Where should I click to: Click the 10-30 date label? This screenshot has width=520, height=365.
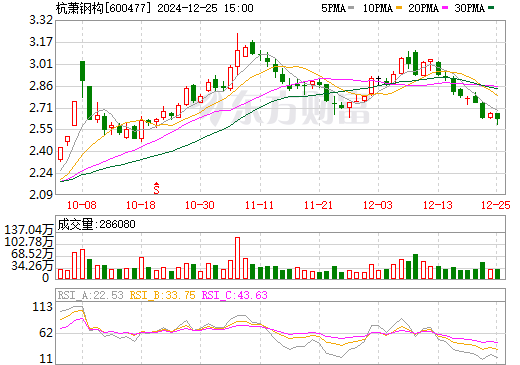coord(199,205)
